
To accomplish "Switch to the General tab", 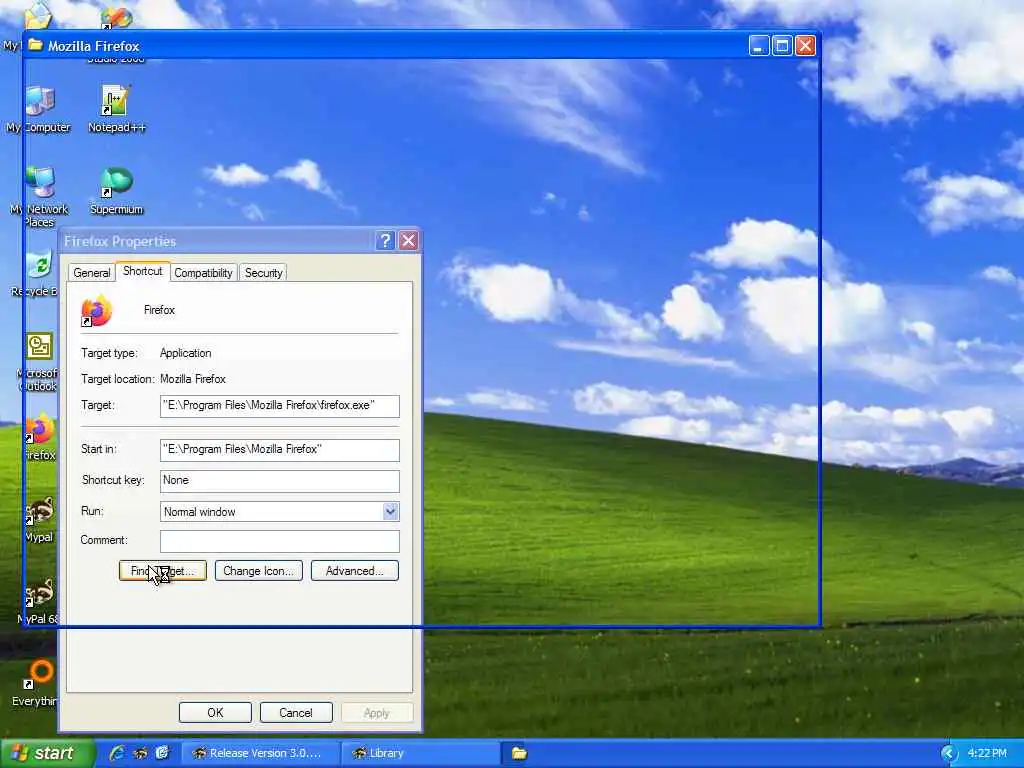I will [x=91, y=273].
